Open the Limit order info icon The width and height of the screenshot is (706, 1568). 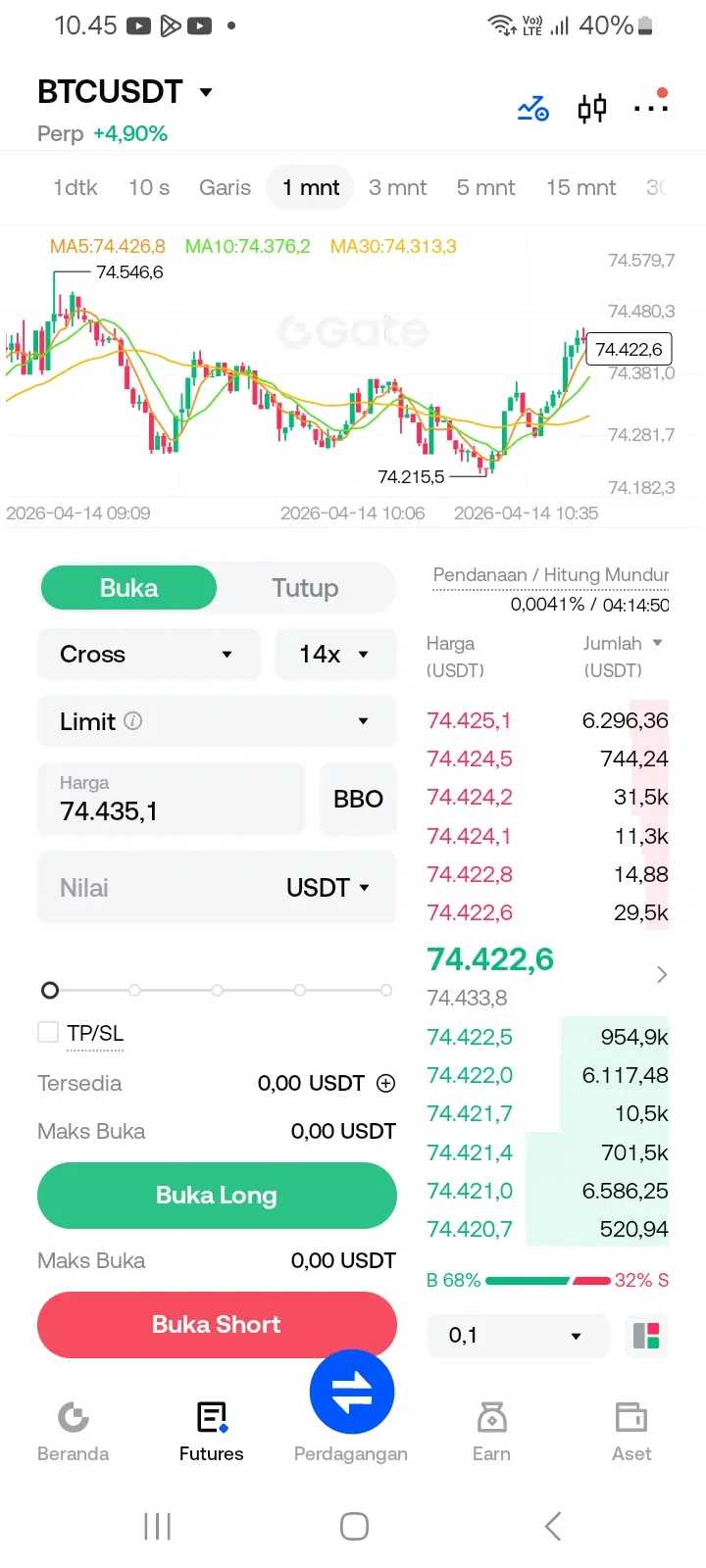[133, 720]
